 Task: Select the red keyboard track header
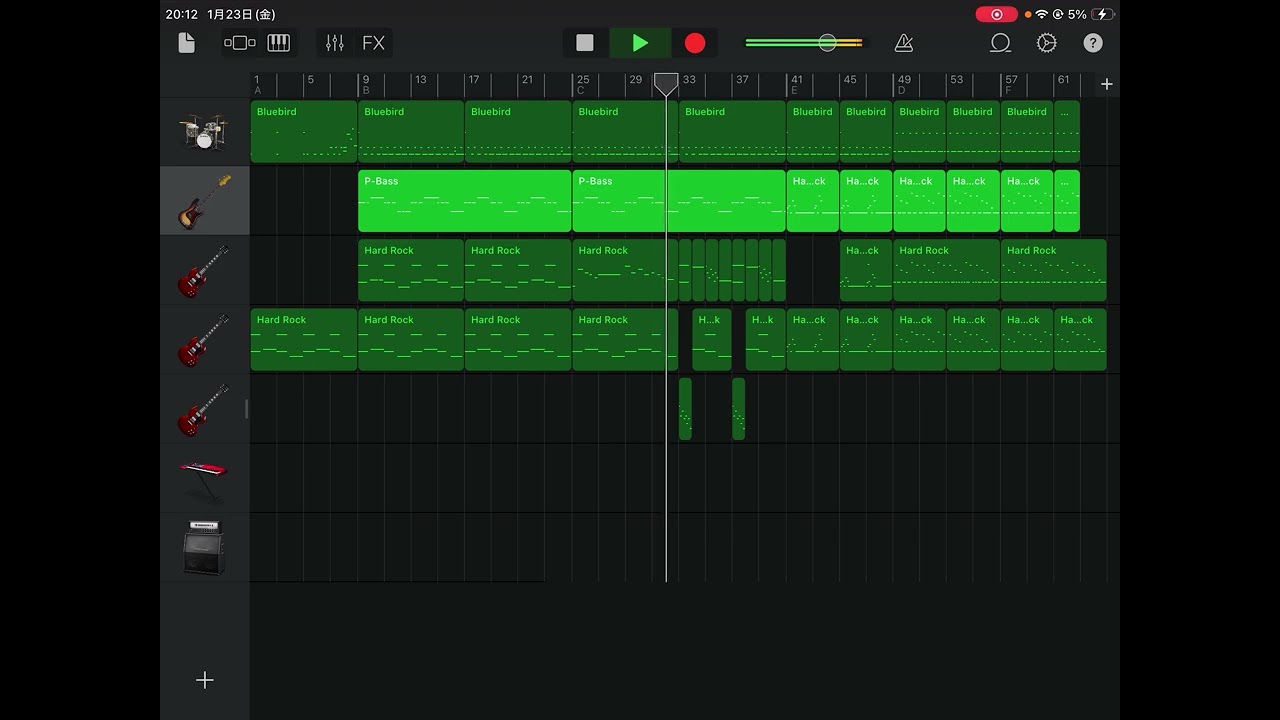click(204, 478)
